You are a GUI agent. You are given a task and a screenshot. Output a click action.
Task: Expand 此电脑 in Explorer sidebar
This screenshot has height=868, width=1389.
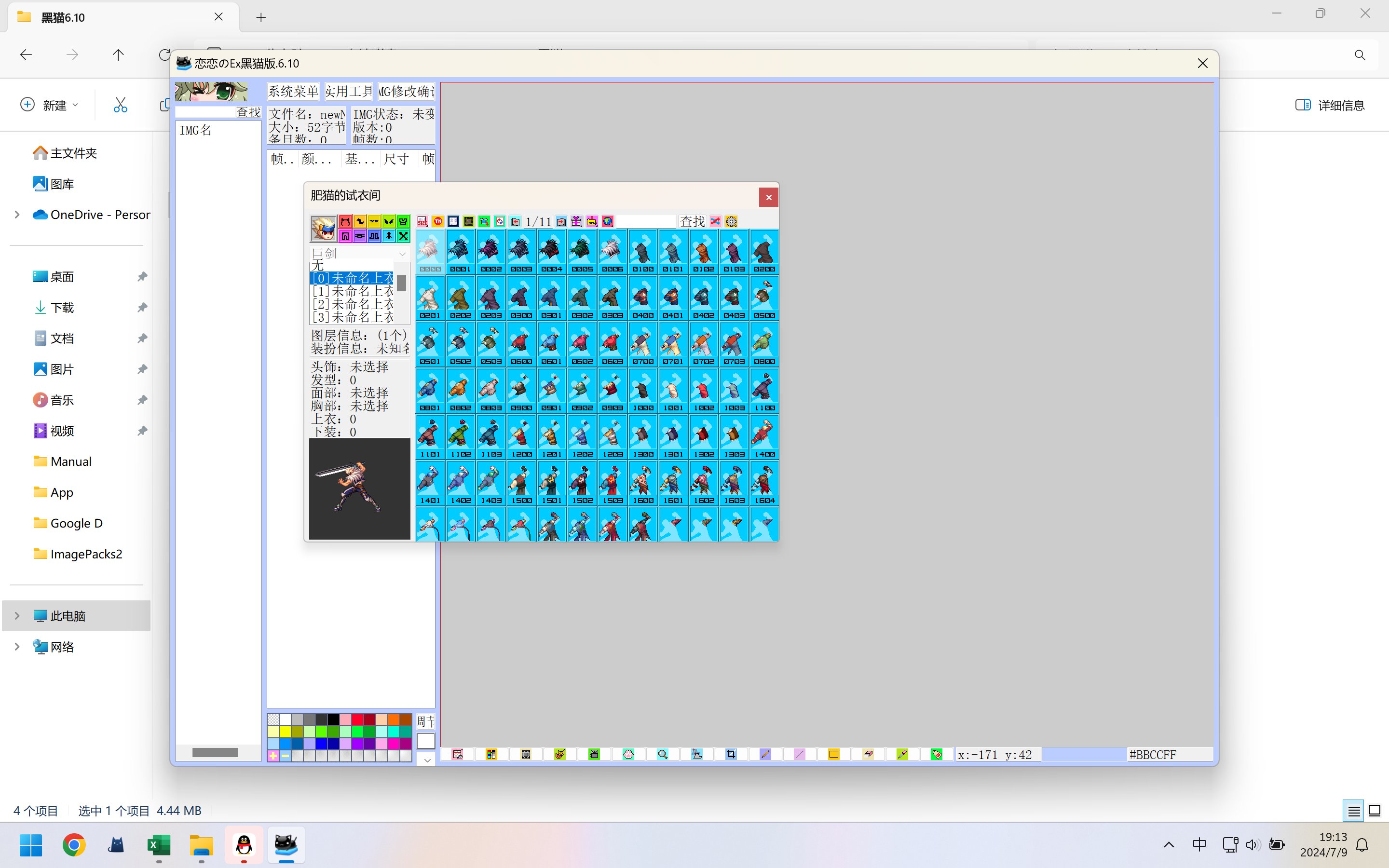(17, 616)
